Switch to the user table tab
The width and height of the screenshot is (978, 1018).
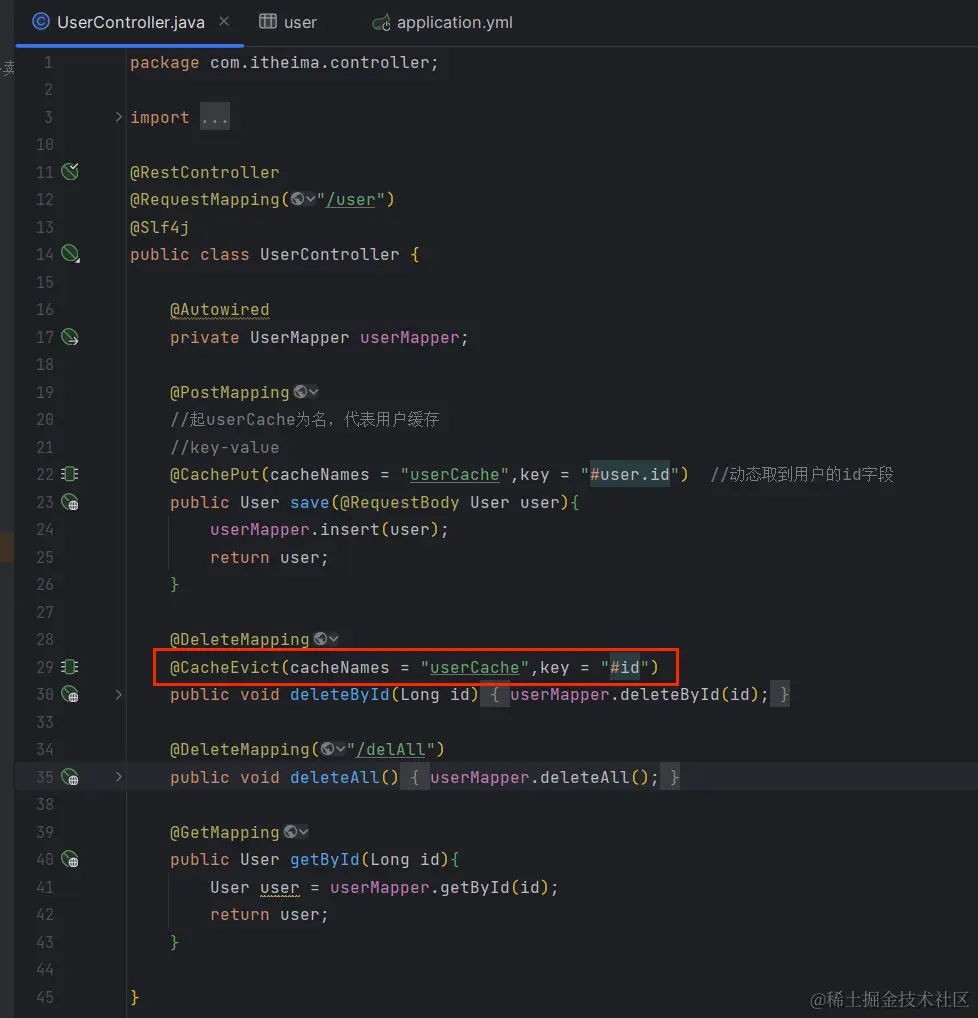[x=288, y=22]
